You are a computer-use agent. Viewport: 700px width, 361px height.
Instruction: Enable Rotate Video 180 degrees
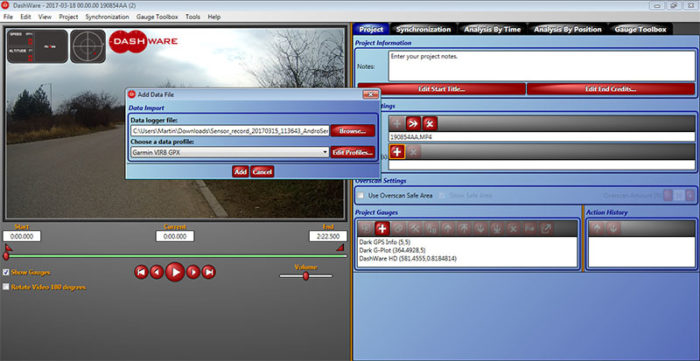click(6, 287)
